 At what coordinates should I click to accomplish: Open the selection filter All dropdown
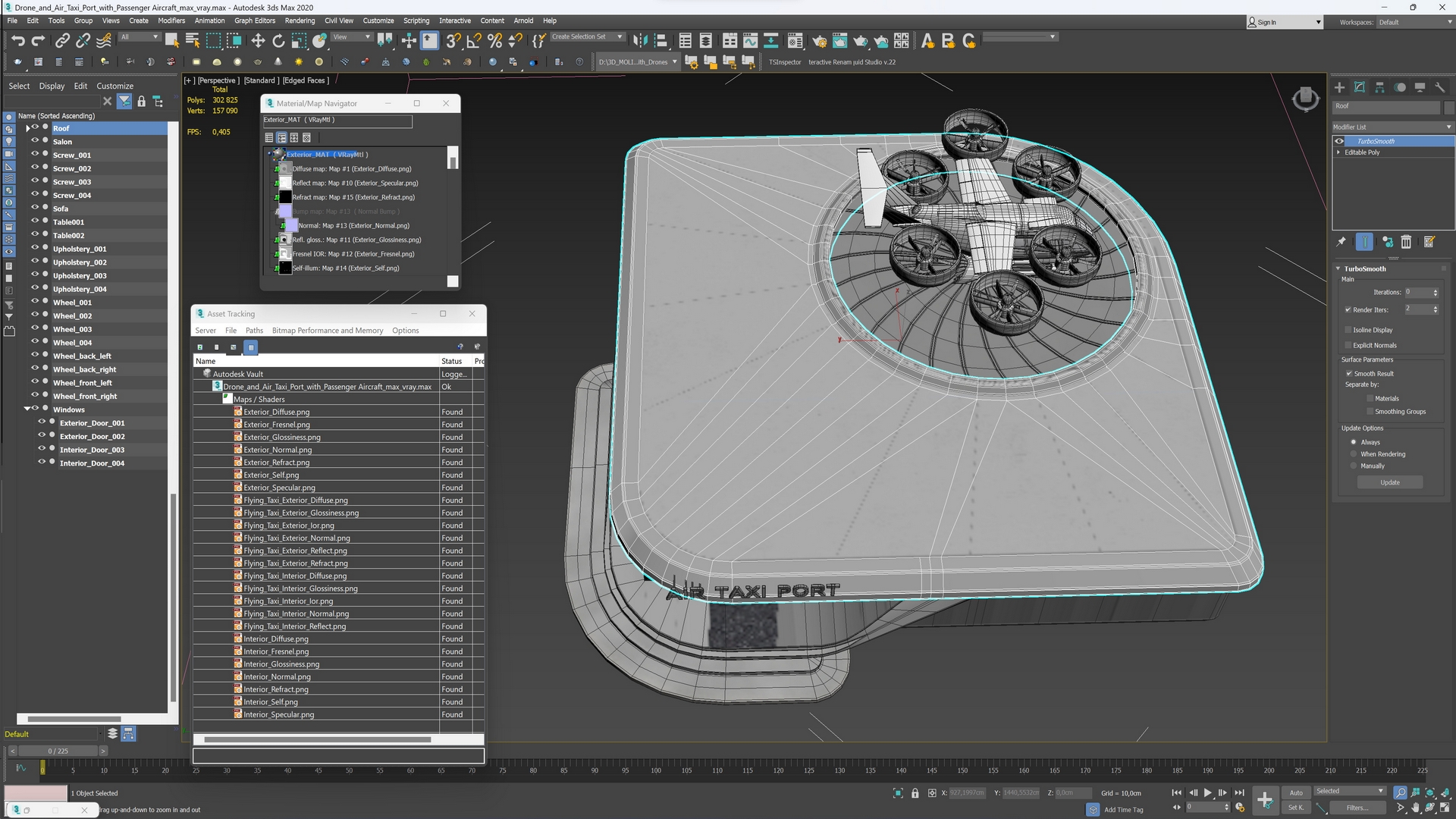(x=140, y=36)
